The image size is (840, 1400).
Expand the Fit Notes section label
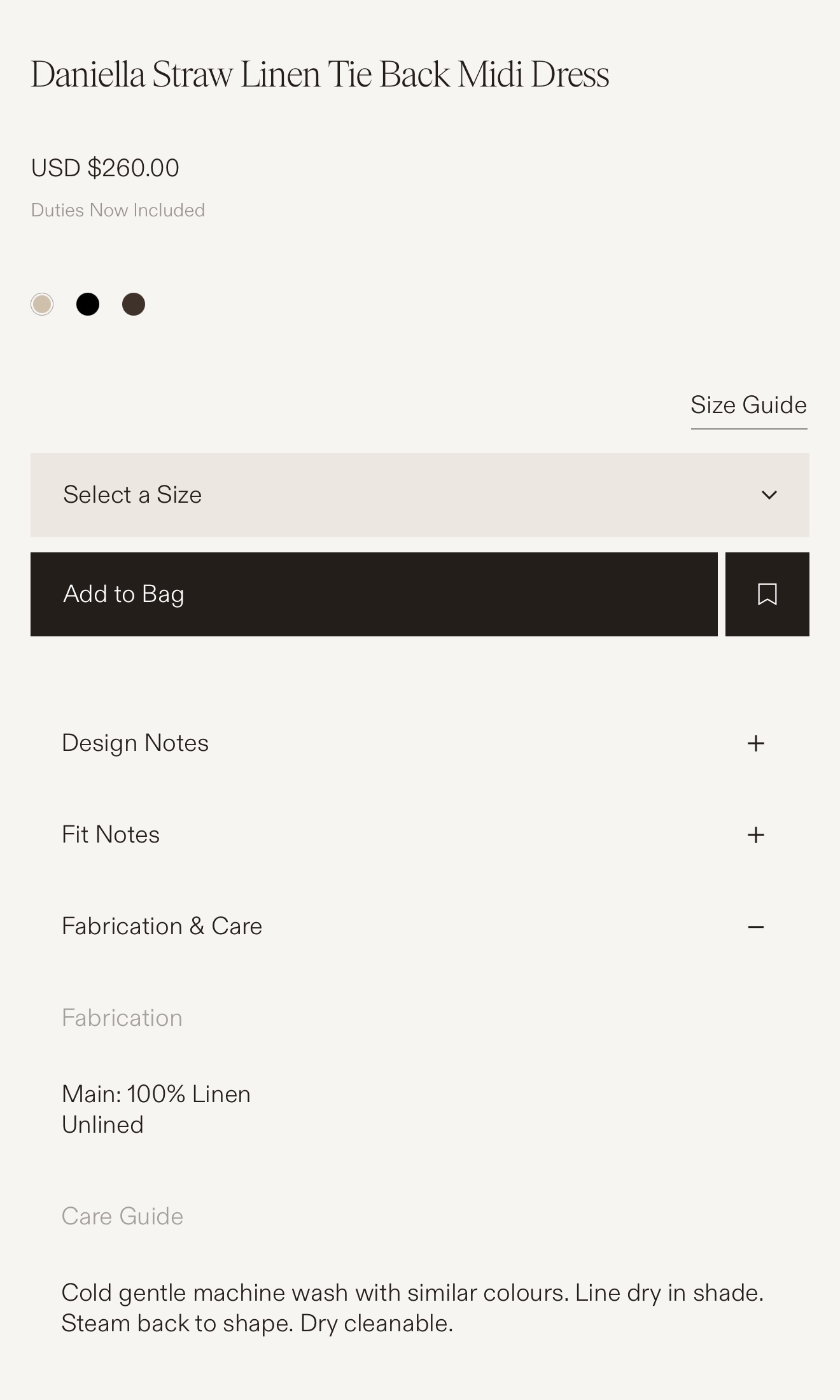click(111, 835)
